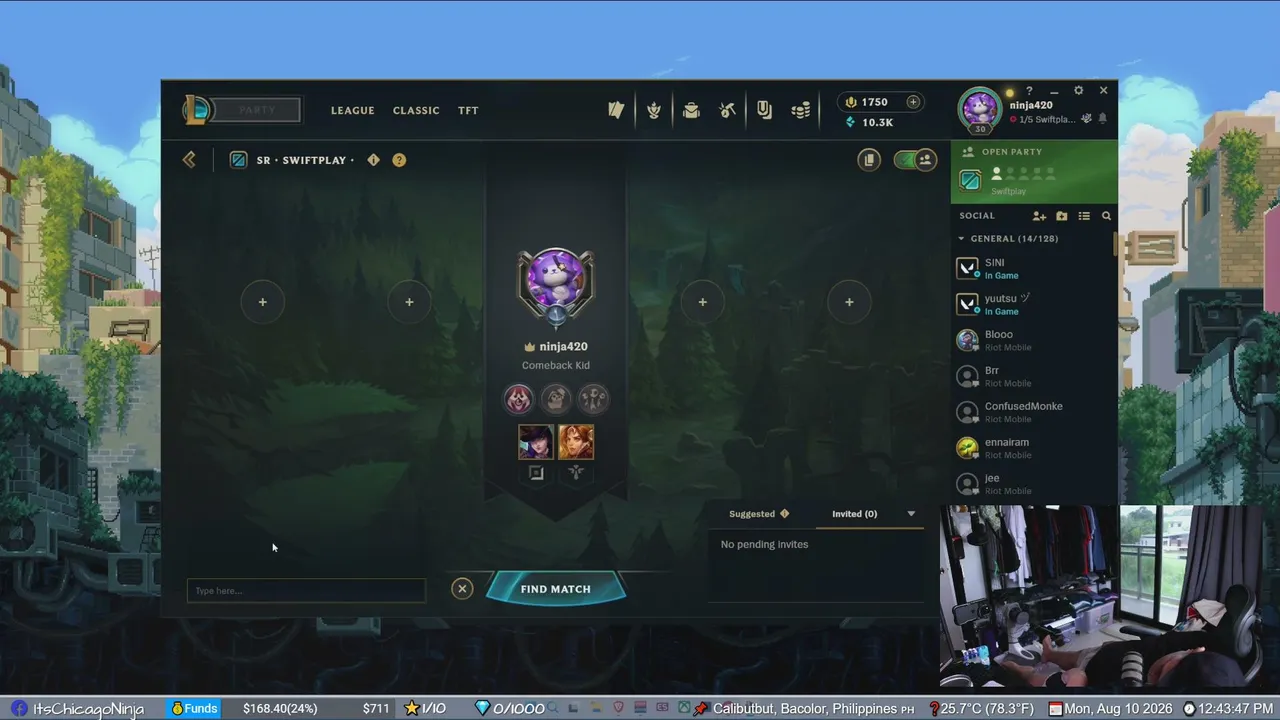Select friend ennairam in the list
This screenshot has height=720, width=1280.
[x=1034, y=448]
